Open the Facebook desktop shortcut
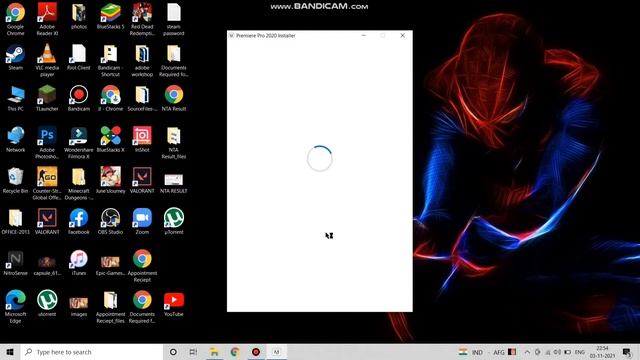 tap(79, 221)
